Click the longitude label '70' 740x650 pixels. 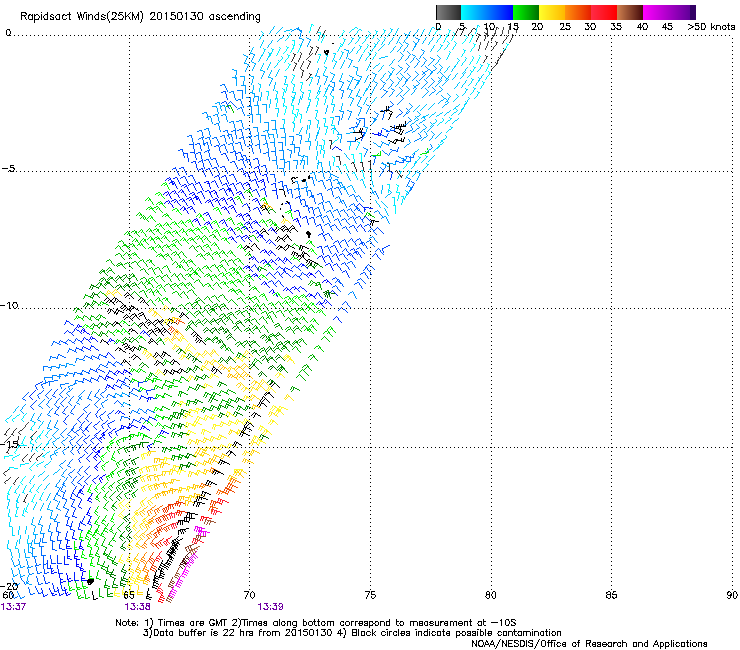click(249, 595)
